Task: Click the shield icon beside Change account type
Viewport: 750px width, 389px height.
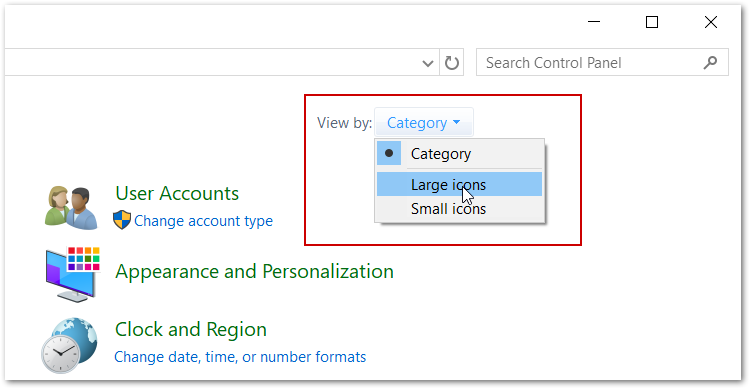Action: (122, 220)
